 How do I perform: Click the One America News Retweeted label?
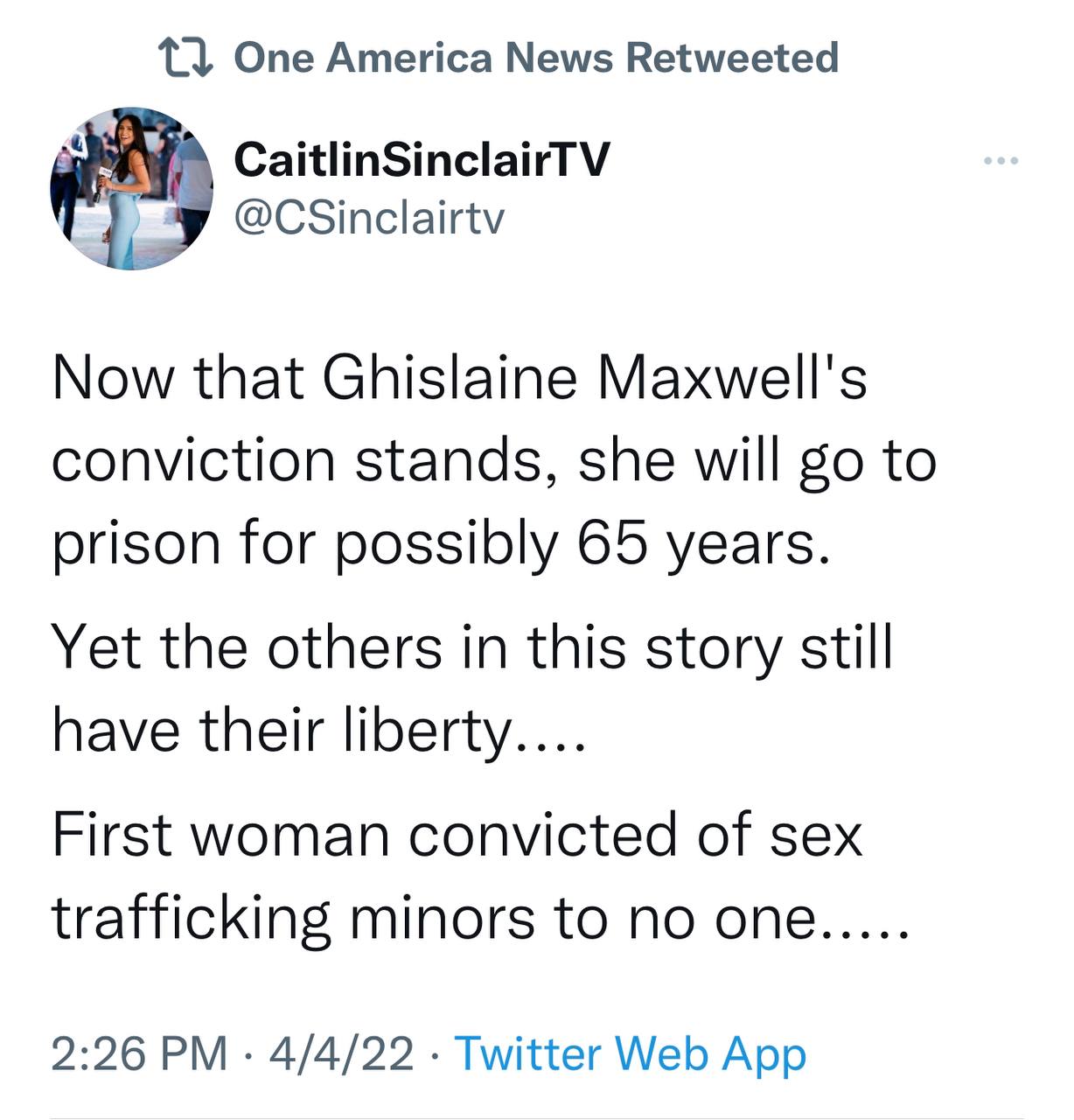tap(536, 59)
